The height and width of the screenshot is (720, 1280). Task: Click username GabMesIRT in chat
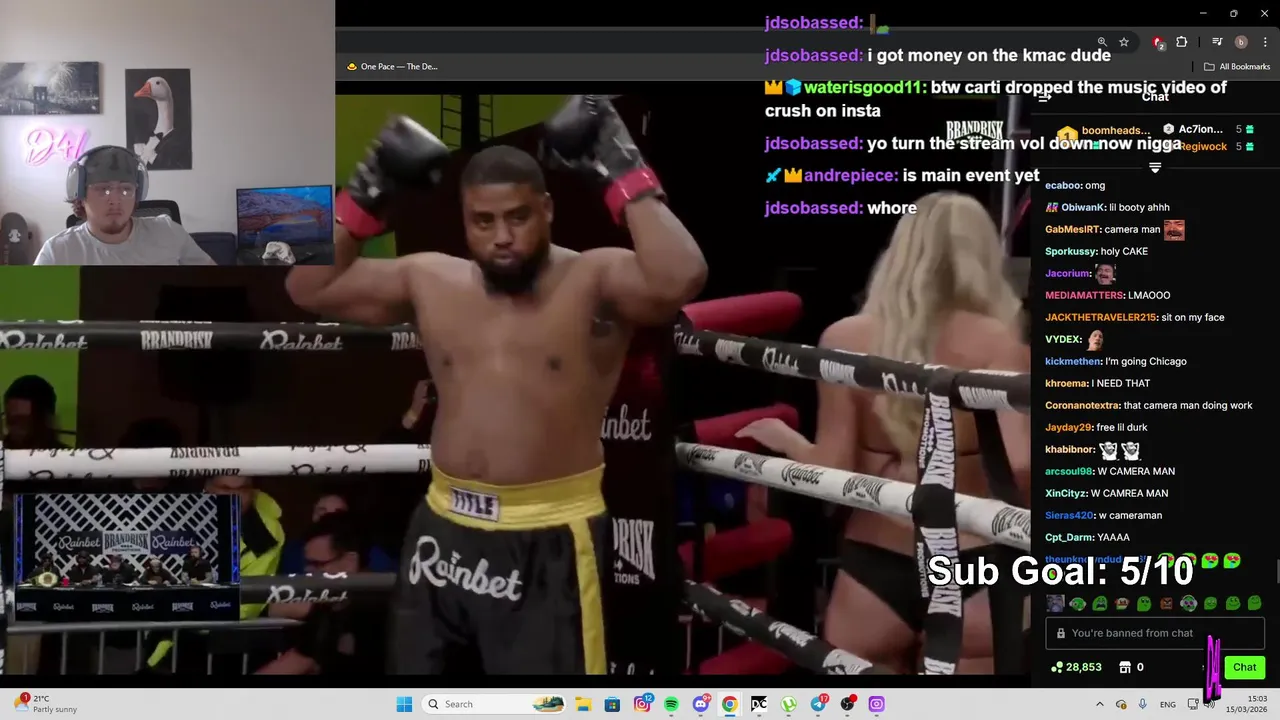coord(1071,229)
